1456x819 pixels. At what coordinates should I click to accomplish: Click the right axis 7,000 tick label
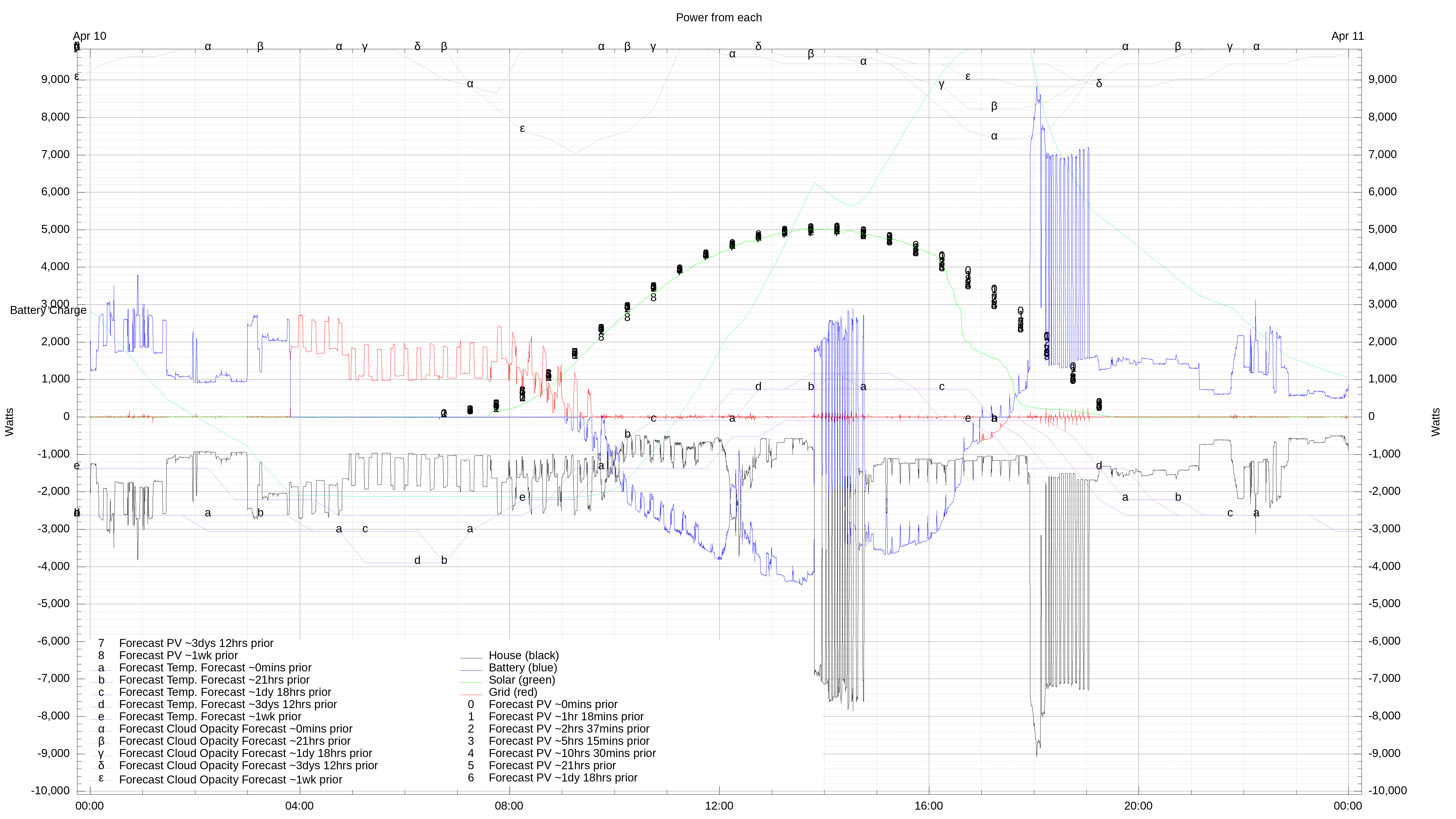pos(1383,155)
